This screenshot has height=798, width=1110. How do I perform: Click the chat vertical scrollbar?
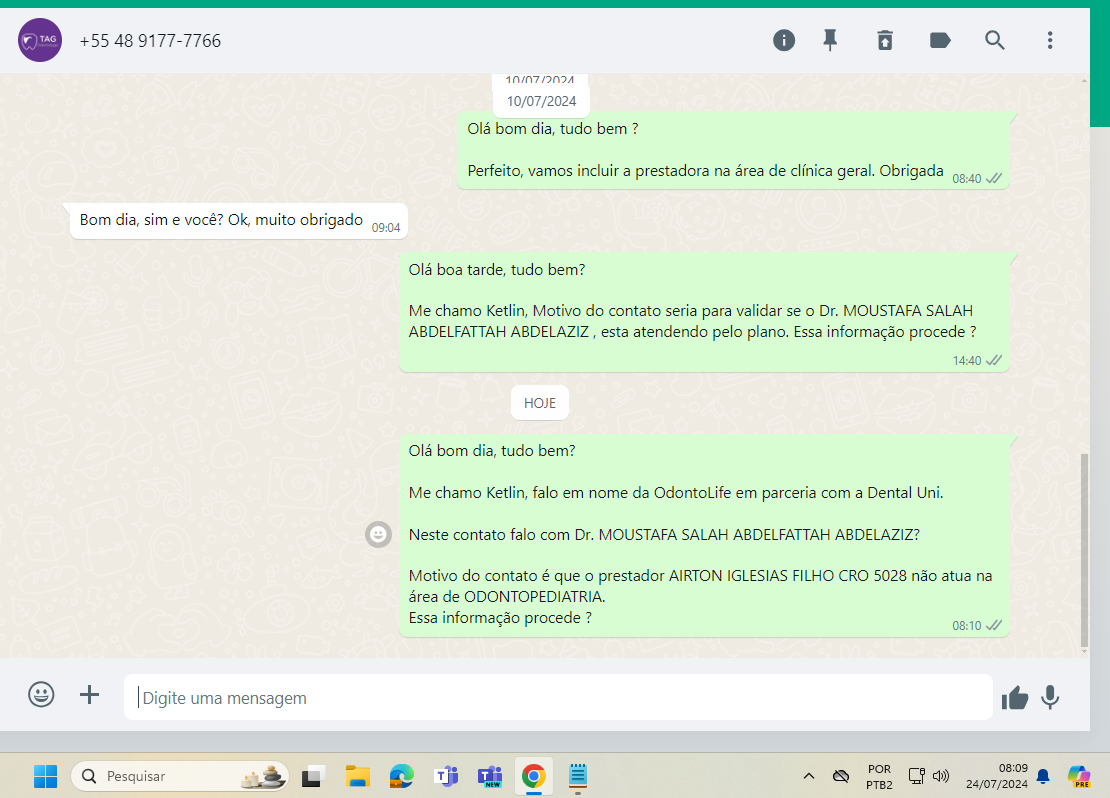click(x=1086, y=550)
